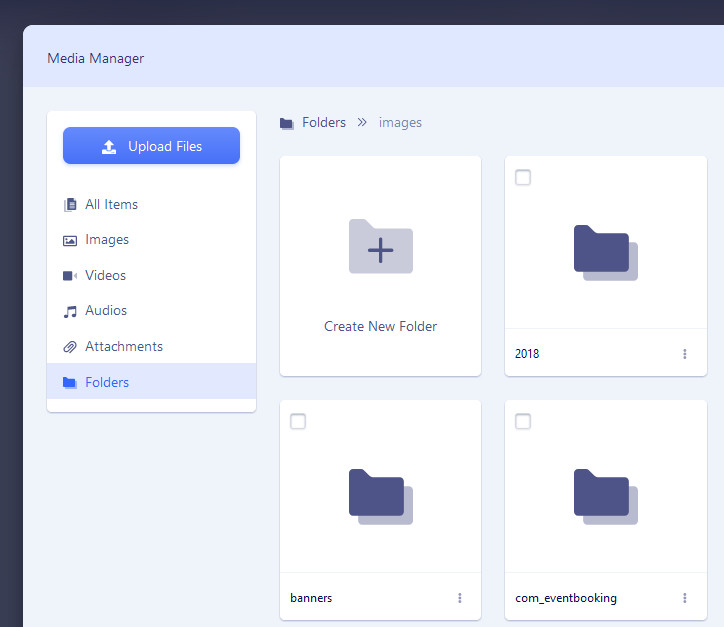Open the 2018 folder thumbnail

tap(605, 252)
